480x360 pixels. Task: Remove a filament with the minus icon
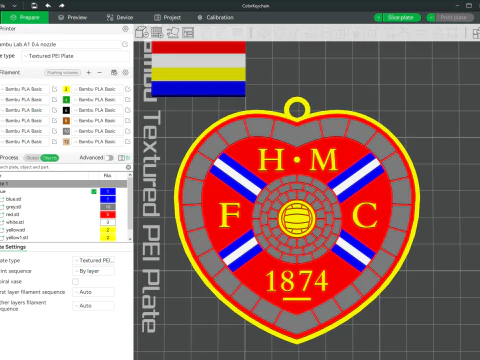coord(100,72)
